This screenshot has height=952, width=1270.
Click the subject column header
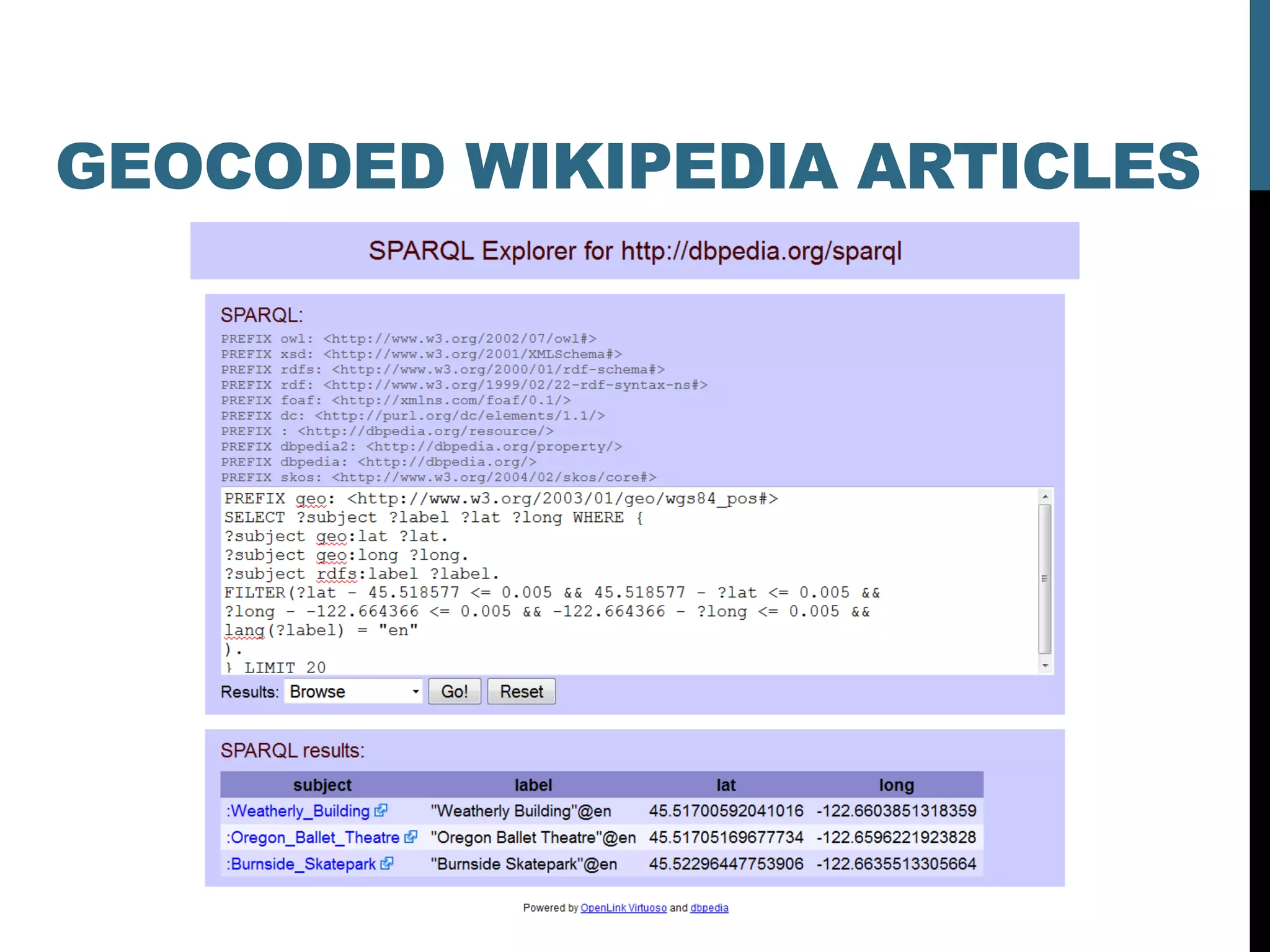coord(322,785)
